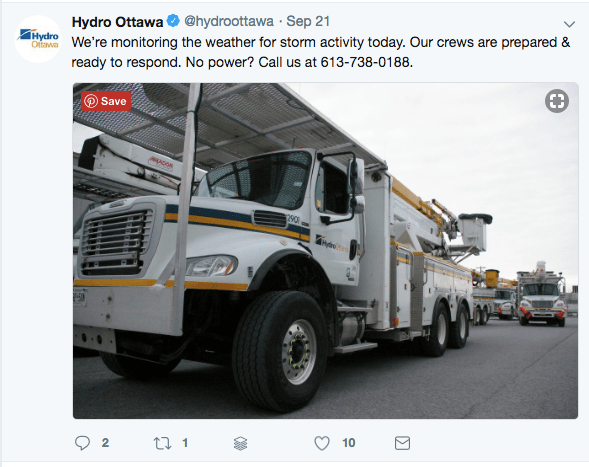The image size is (589, 467).
Task: Click the reply count 2
Action: tap(105, 443)
